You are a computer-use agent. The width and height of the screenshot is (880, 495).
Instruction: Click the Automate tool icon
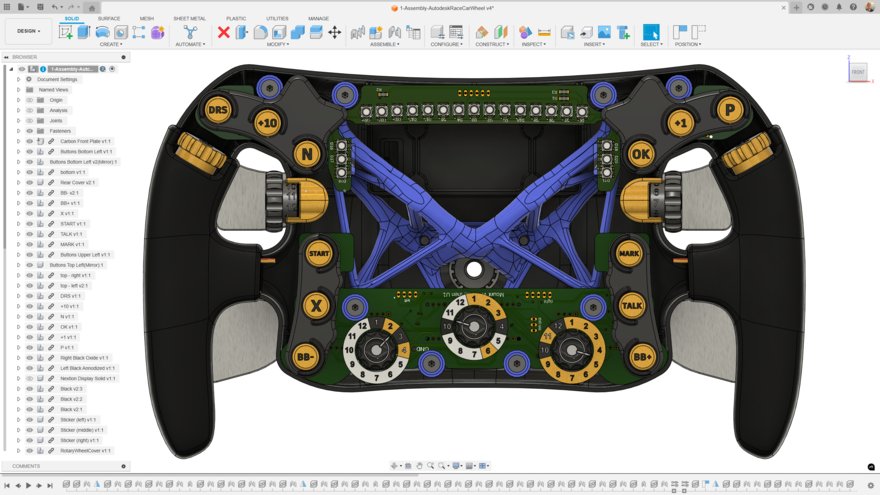pos(189,32)
